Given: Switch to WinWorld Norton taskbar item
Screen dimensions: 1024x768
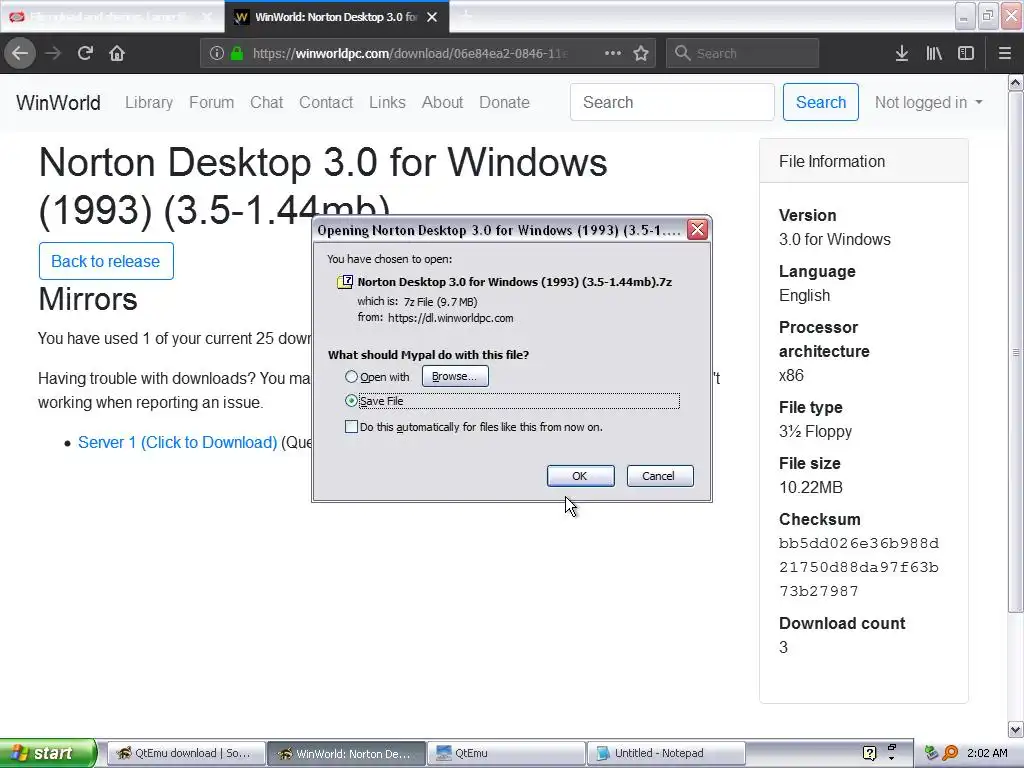Looking at the screenshot, I should point(346,753).
